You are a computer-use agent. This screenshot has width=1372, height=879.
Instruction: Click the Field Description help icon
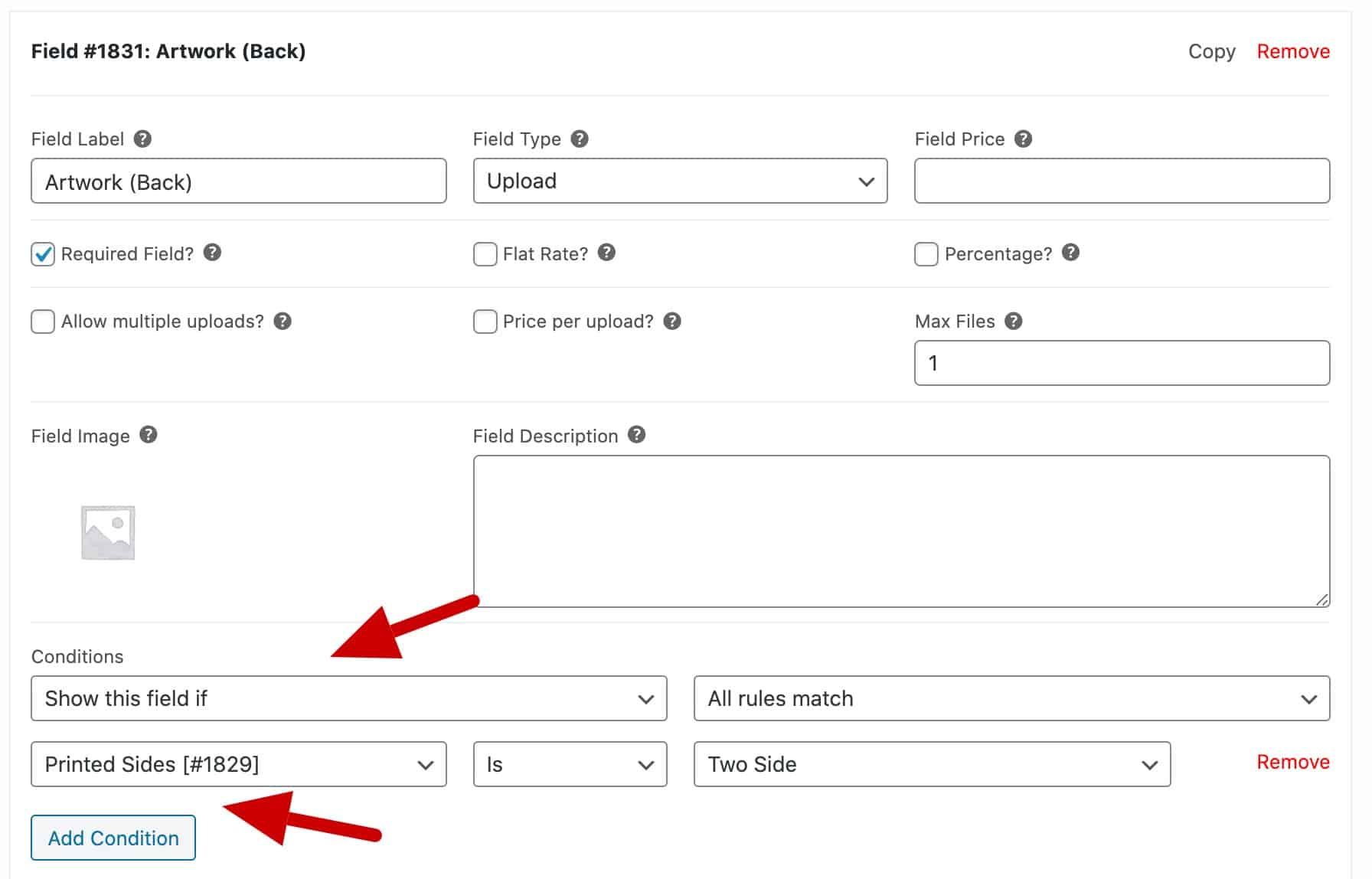tap(636, 435)
